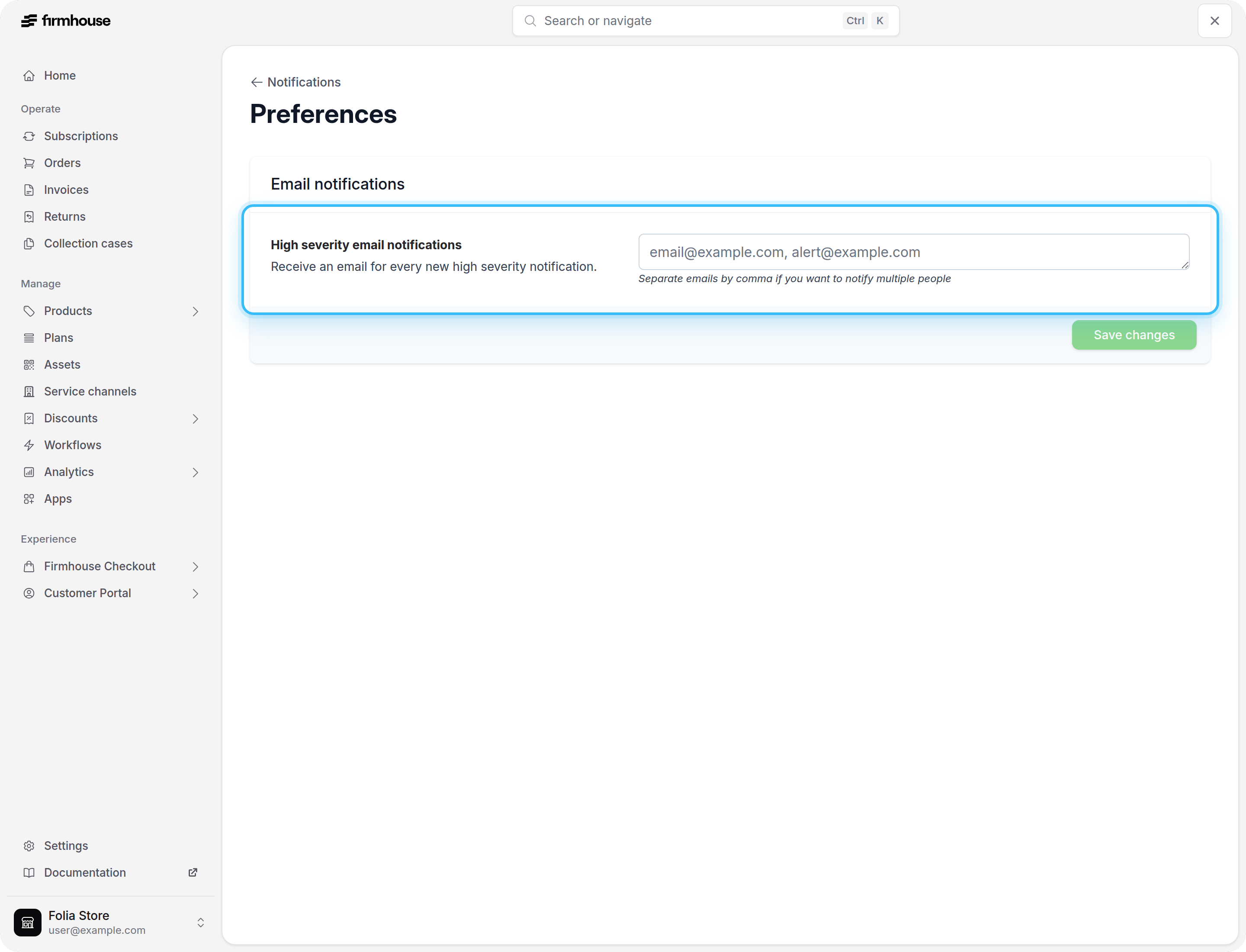1246x952 pixels.
Task: Save changes to preferences
Action: pyautogui.click(x=1134, y=335)
